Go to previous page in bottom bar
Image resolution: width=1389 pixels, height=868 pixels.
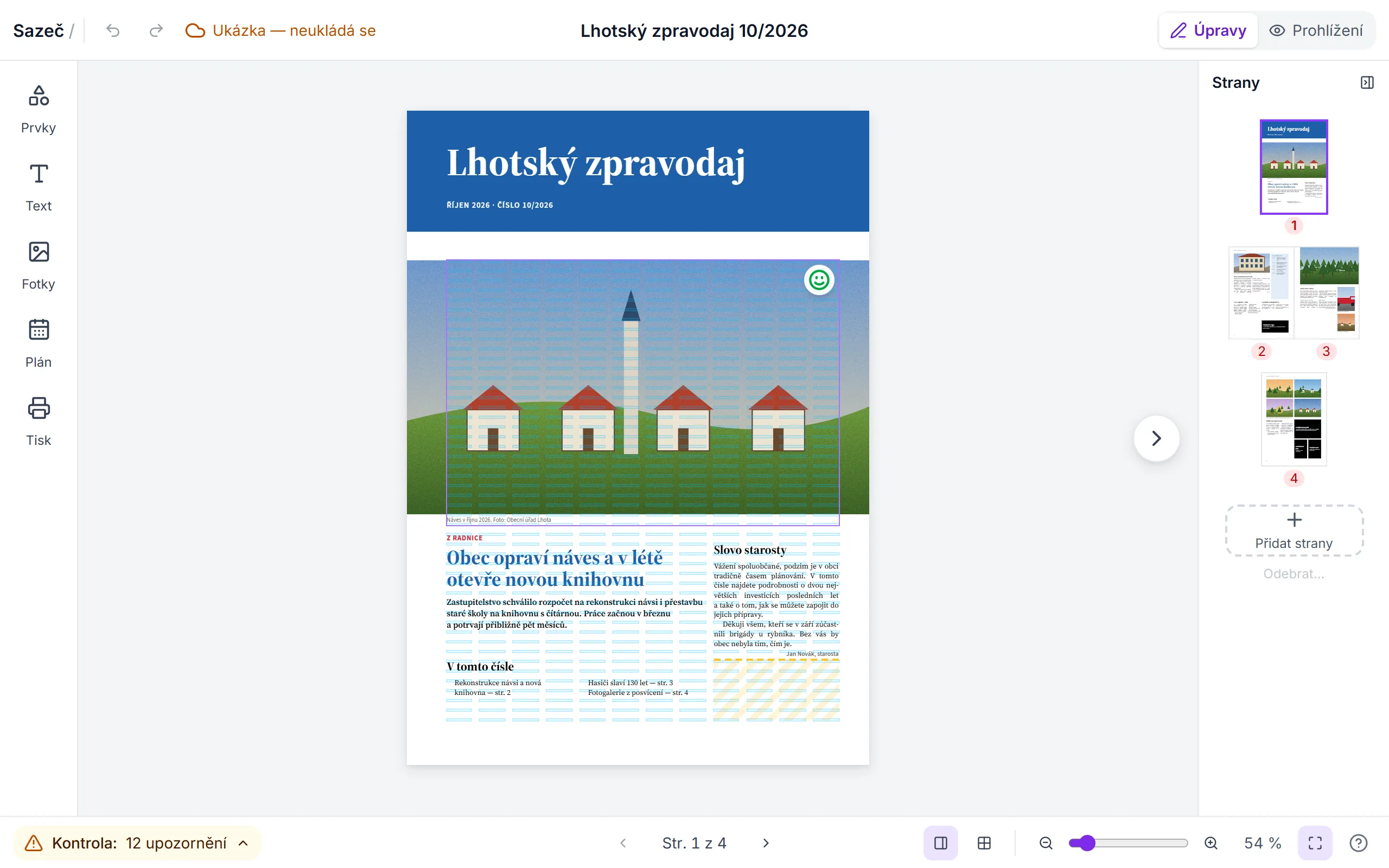[623, 843]
